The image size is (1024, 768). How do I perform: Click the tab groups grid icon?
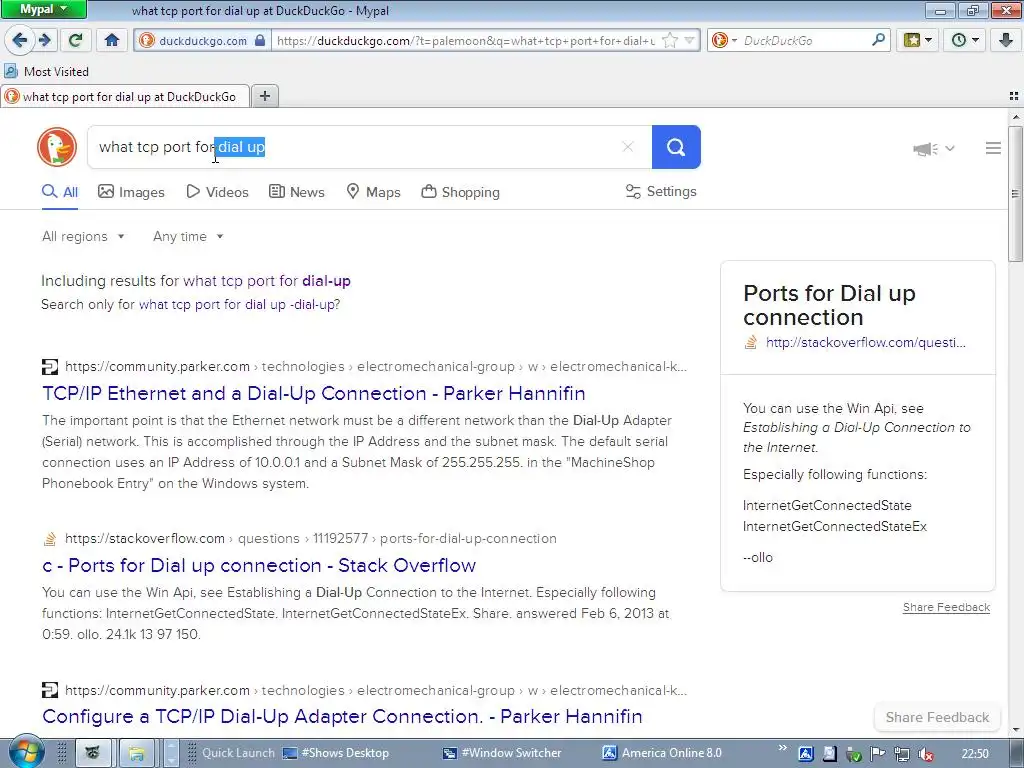coord(1014,96)
